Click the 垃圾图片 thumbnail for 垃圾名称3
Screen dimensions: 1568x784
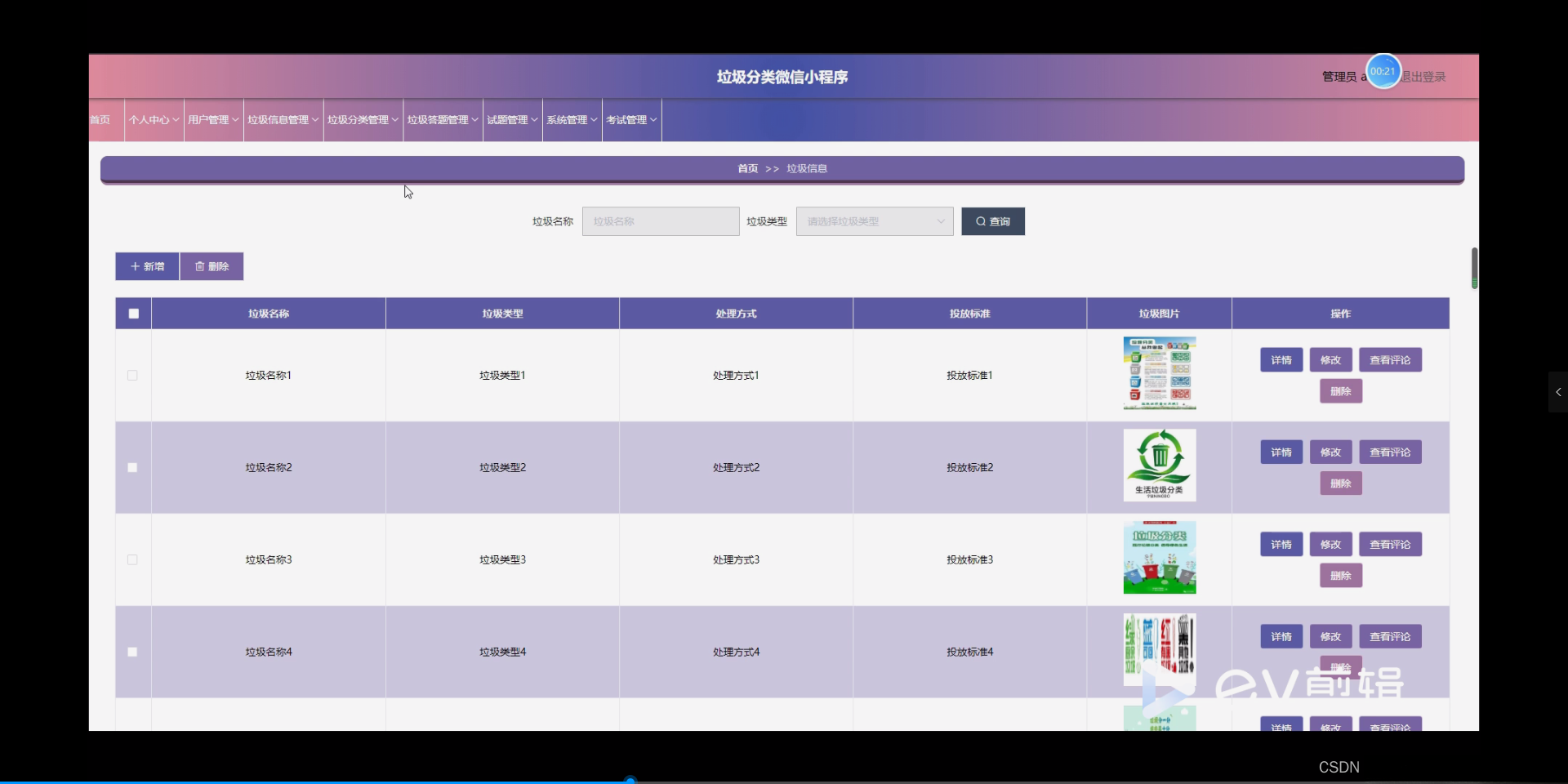tap(1160, 558)
